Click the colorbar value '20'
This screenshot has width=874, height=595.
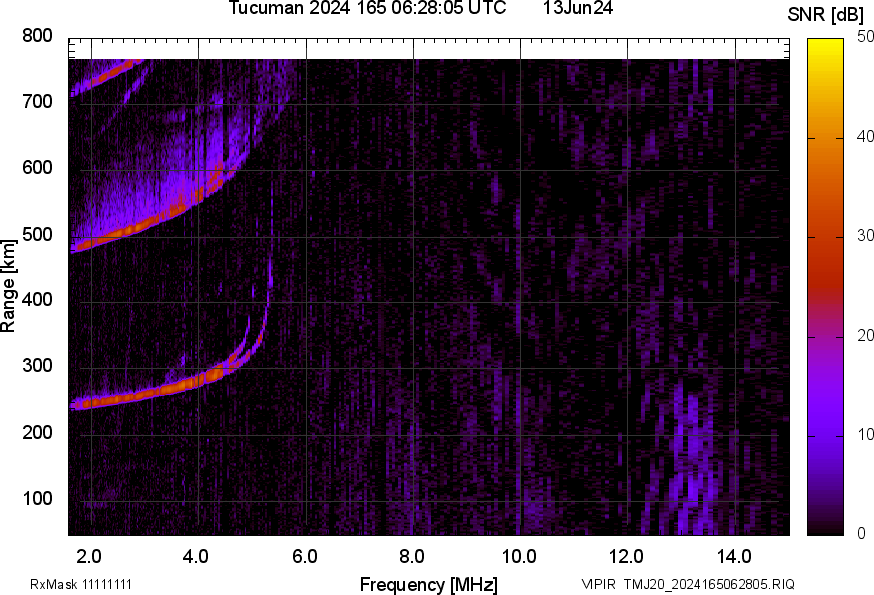click(x=865, y=335)
